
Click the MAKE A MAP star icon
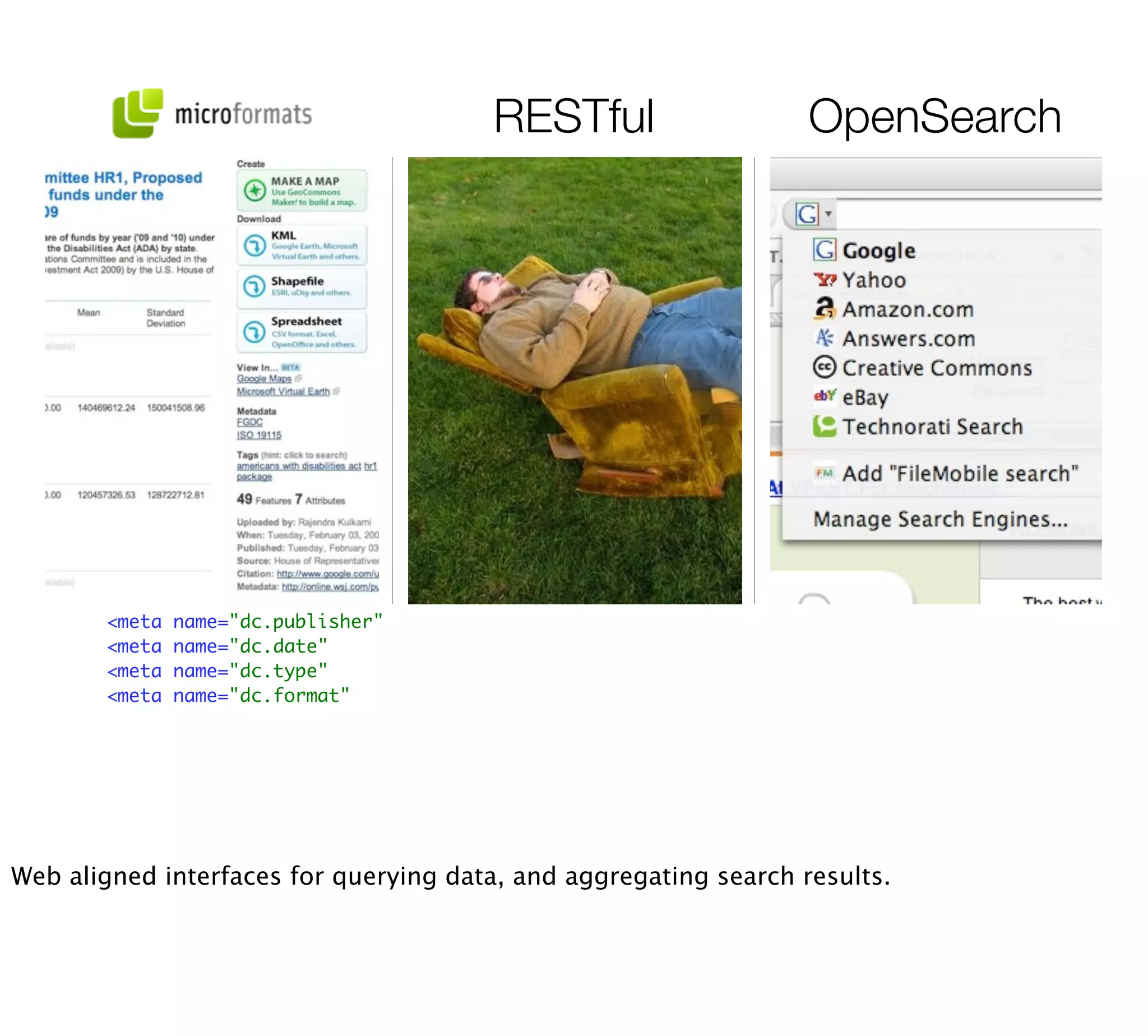click(x=254, y=190)
